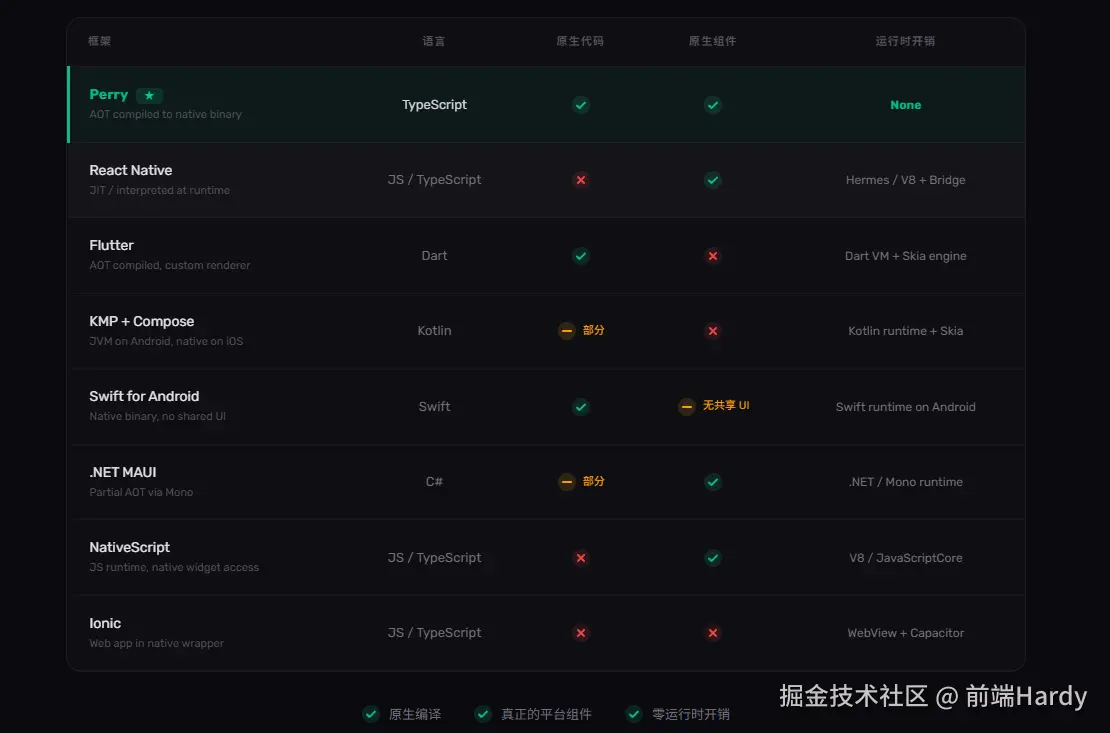Viewport: 1110px width, 733px height.
Task: Click Swift runtime on Android cell
Action: (905, 407)
